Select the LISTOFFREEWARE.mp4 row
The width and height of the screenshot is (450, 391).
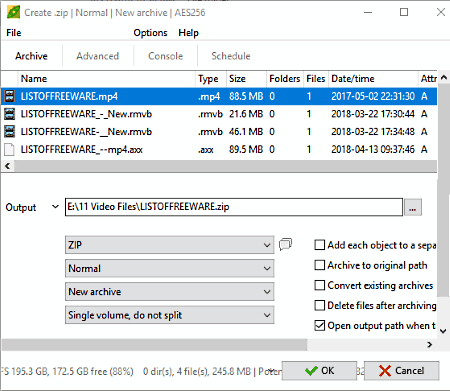coord(219,96)
